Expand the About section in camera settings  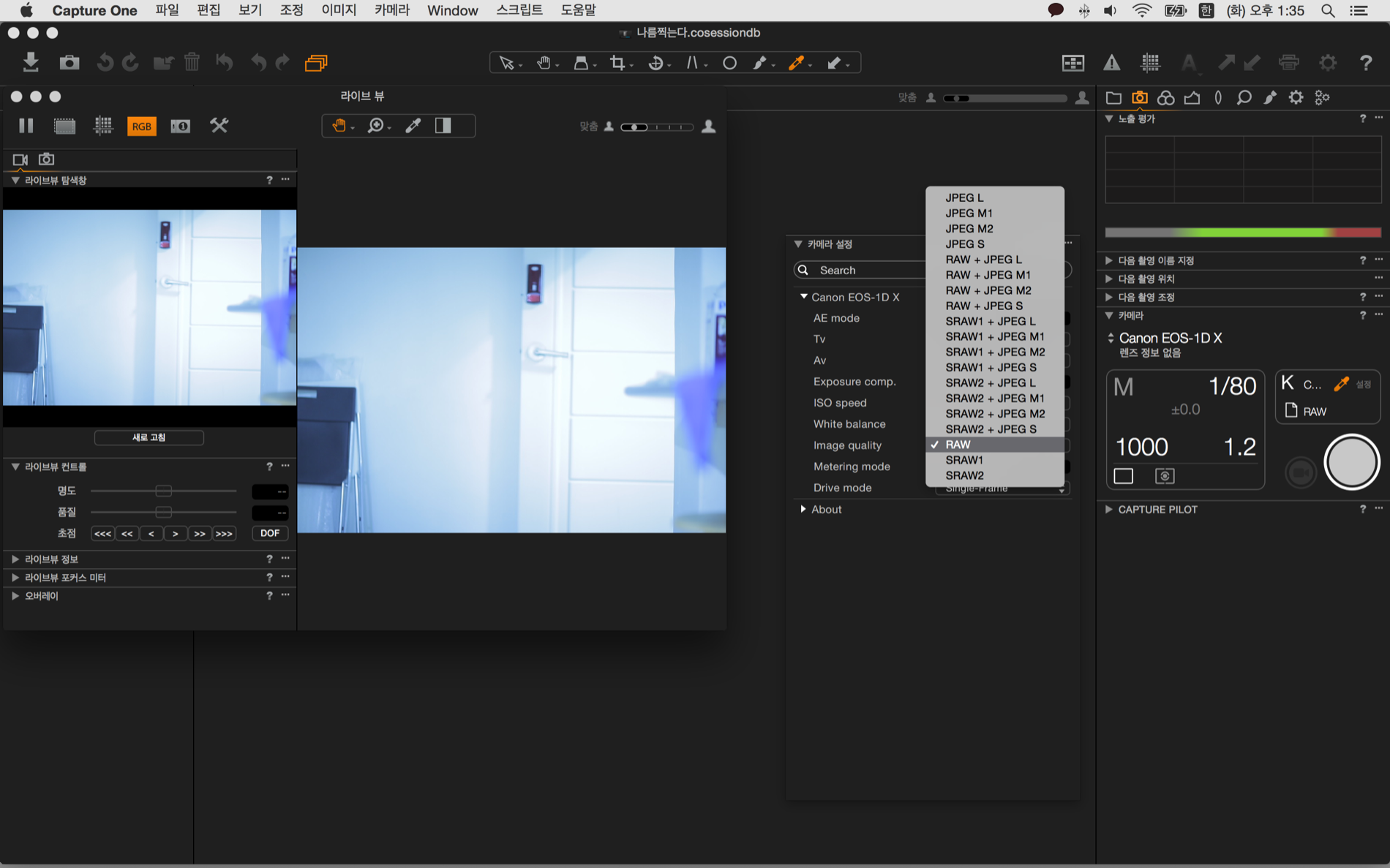point(803,509)
